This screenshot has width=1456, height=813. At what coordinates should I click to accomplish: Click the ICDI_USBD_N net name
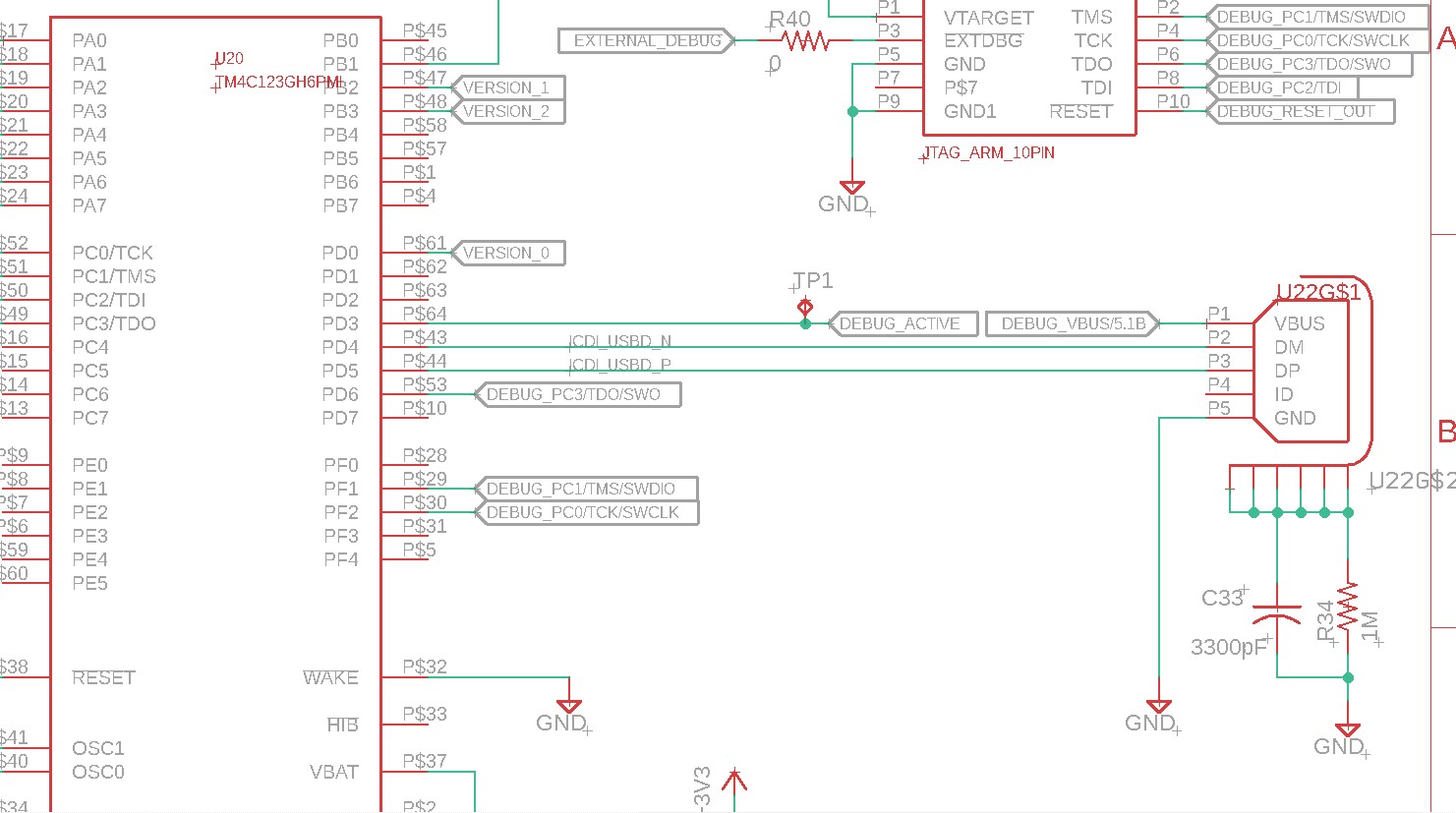[620, 342]
